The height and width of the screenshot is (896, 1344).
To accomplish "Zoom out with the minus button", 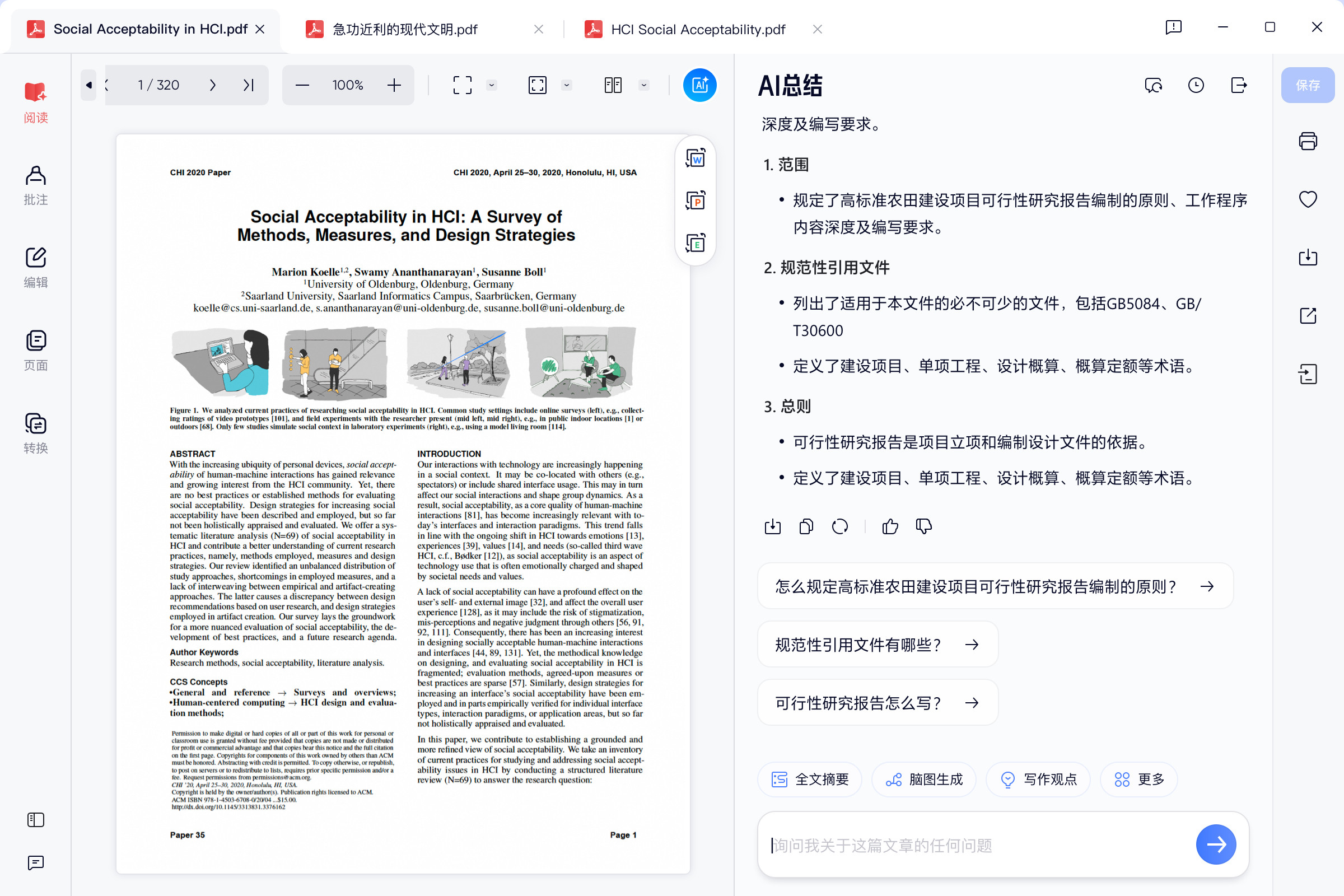I will pos(302,85).
